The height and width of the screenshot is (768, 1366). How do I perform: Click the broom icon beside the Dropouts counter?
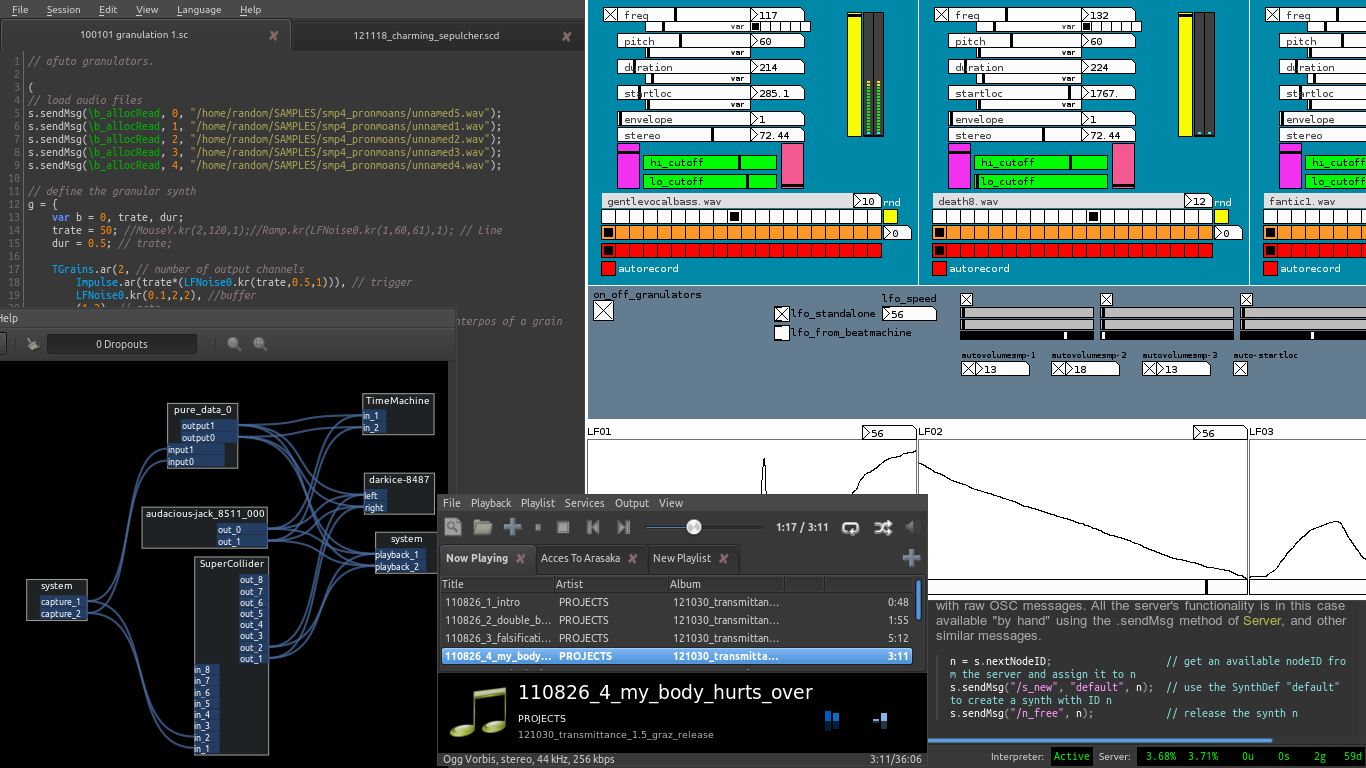point(33,344)
